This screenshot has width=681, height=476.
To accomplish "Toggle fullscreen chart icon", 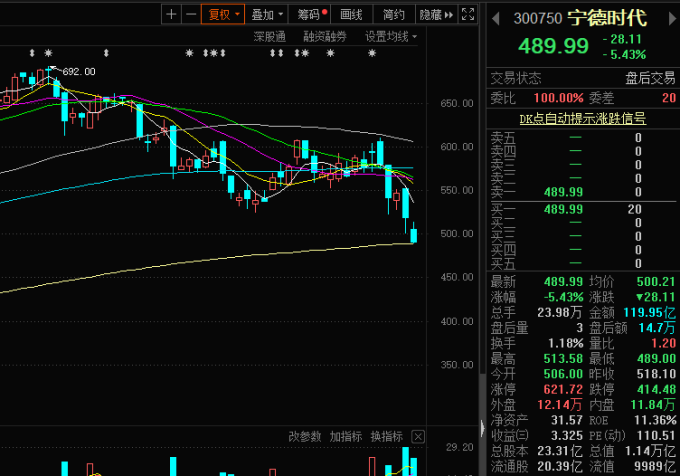I will pos(468,14).
